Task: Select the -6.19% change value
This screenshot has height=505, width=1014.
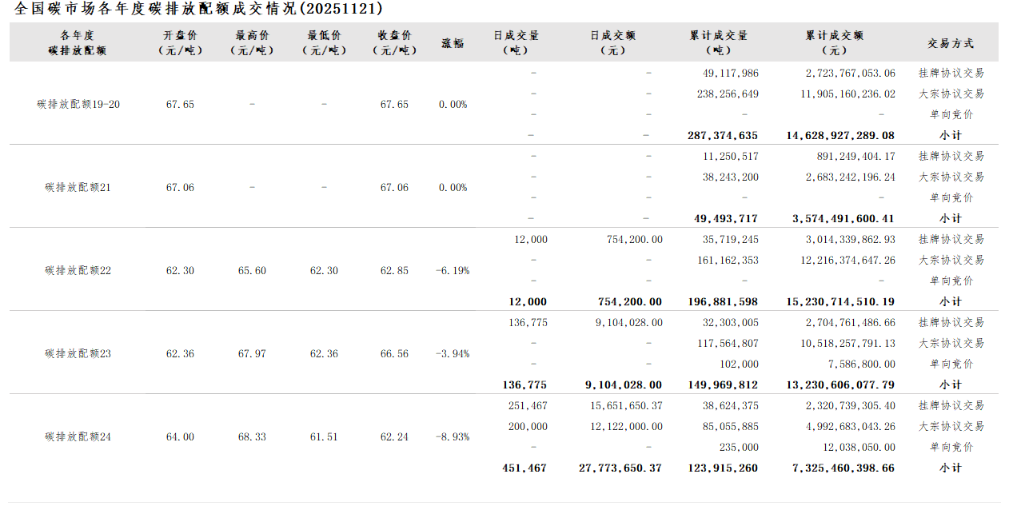Action: [453, 270]
